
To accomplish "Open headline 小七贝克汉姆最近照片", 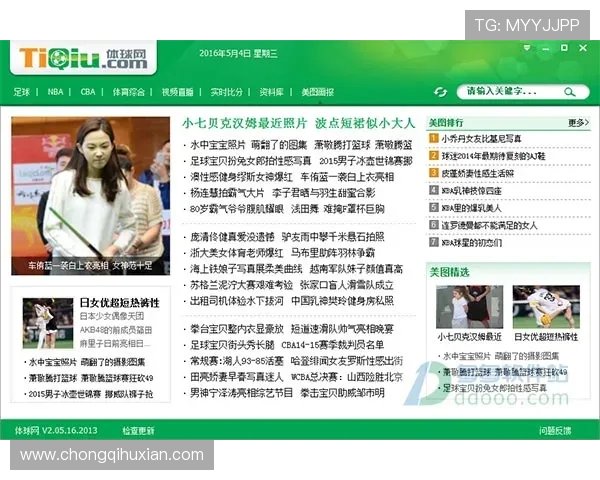I will pos(245,123).
